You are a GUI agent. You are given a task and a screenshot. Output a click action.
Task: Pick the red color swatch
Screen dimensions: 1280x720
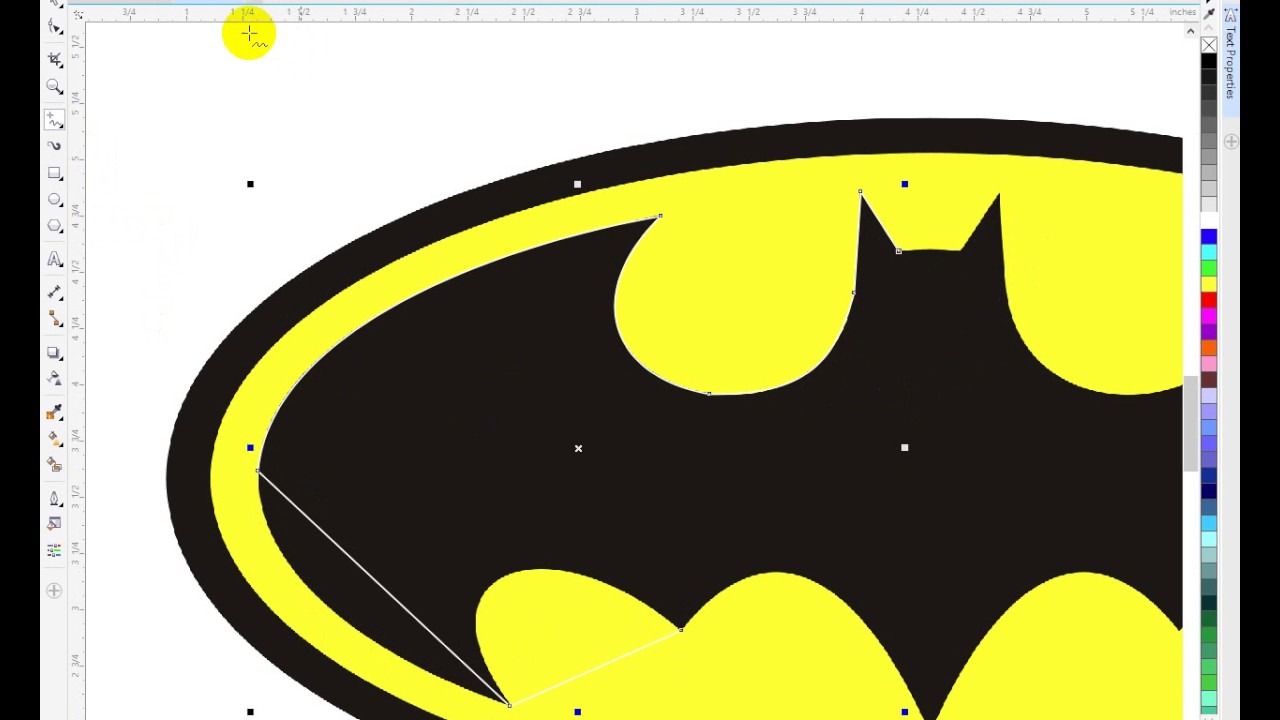tap(1209, 301)
